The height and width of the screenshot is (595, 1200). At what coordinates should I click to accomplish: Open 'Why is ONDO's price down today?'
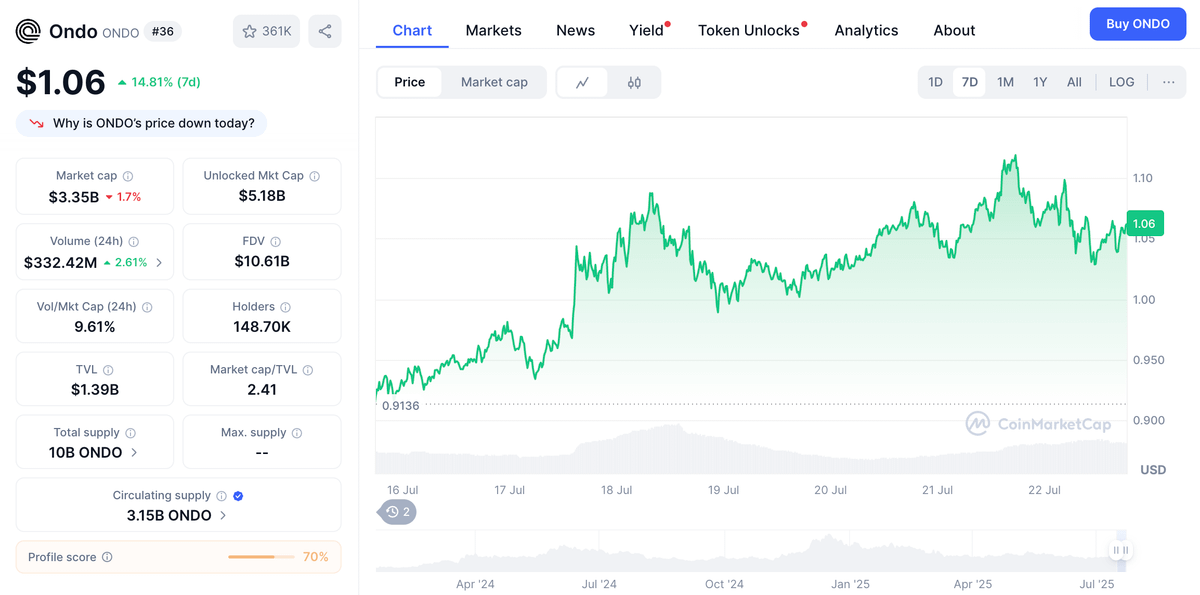click(142, 124)
